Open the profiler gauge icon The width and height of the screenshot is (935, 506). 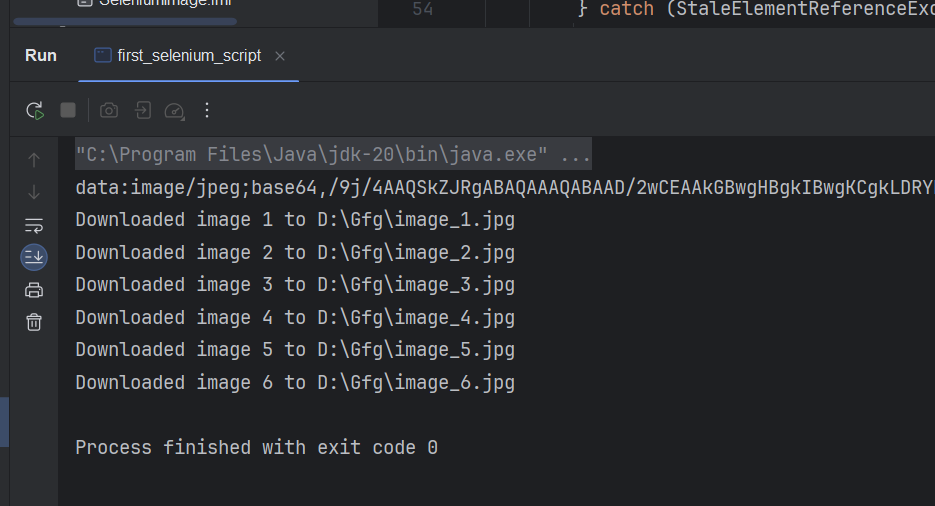(x=175, y=110)
